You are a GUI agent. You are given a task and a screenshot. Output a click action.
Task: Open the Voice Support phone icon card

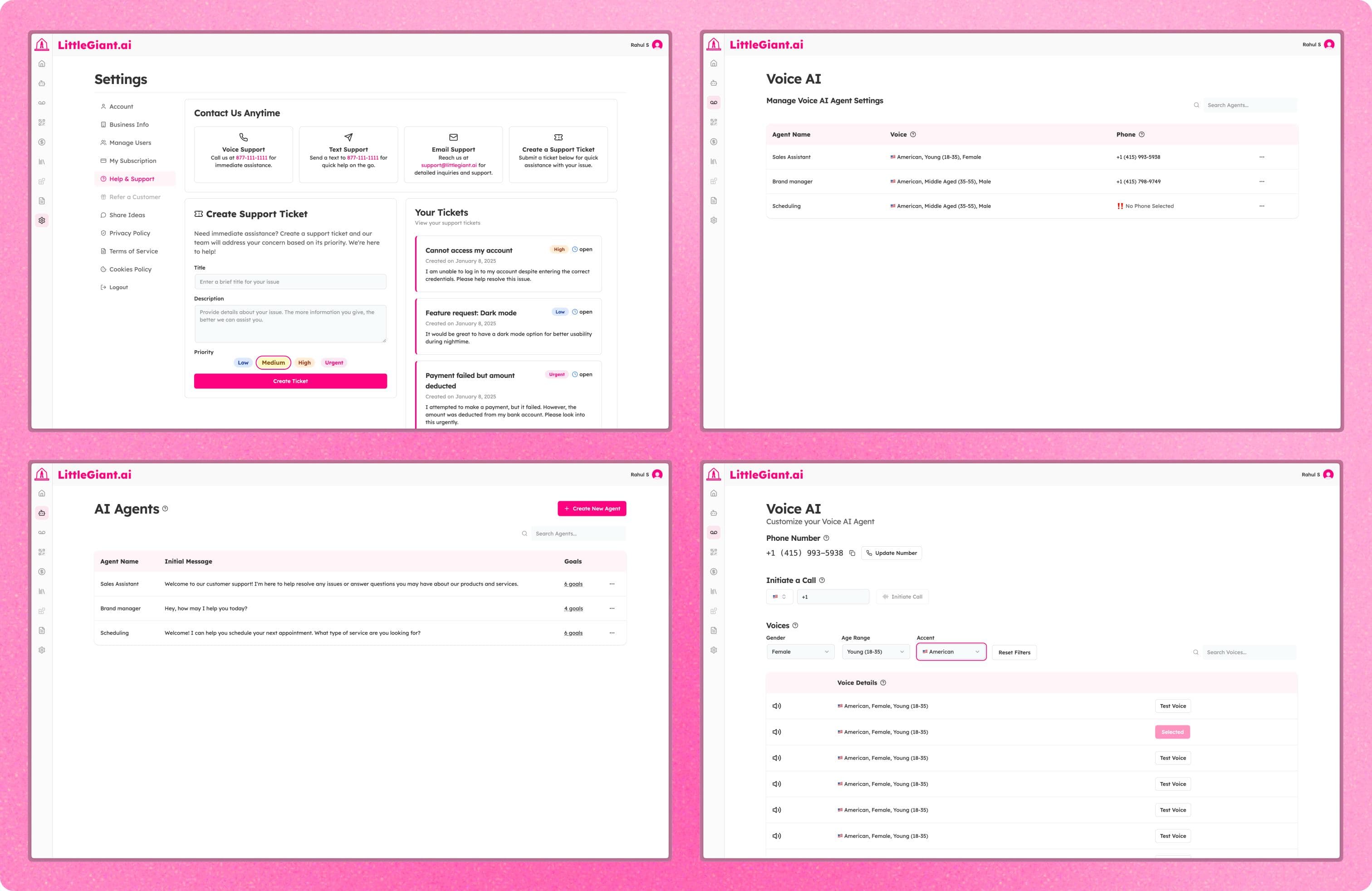pyautogui.click(x=243, y=138)
